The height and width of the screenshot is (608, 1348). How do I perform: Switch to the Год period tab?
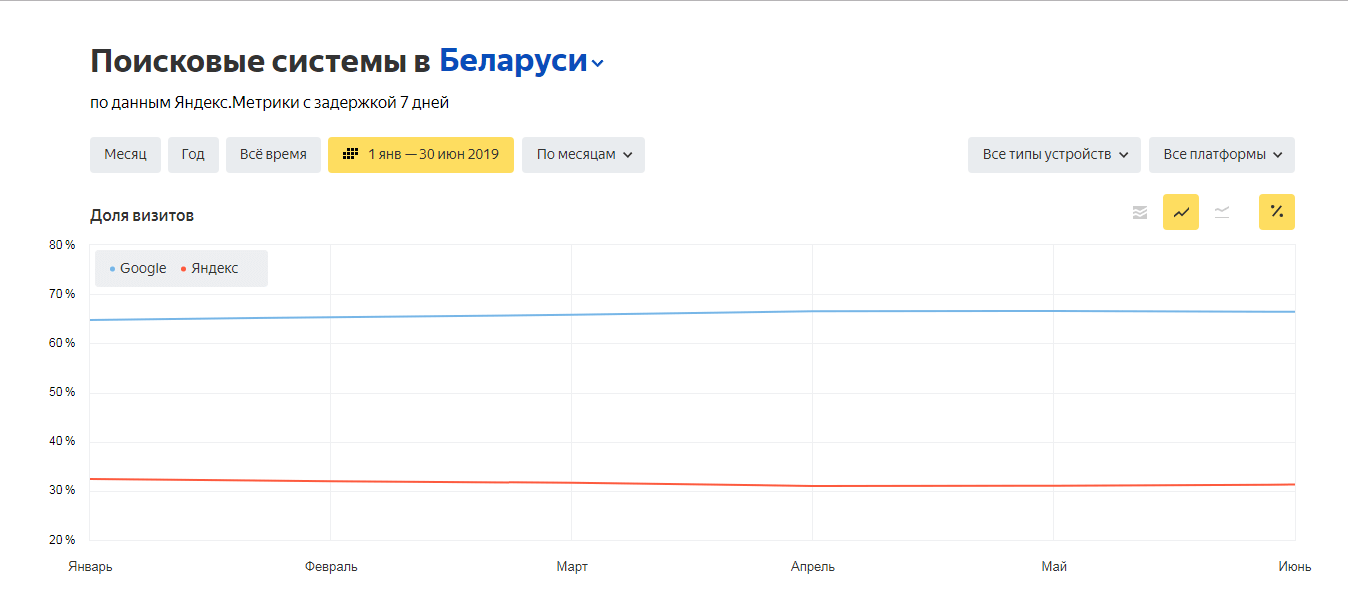pyautogui.click(x=193, y=154)
